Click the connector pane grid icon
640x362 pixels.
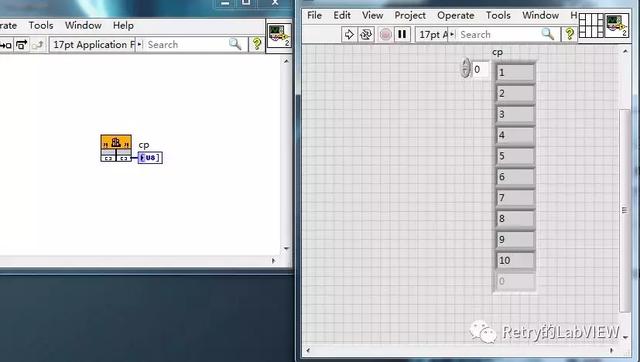coord(591,25)
